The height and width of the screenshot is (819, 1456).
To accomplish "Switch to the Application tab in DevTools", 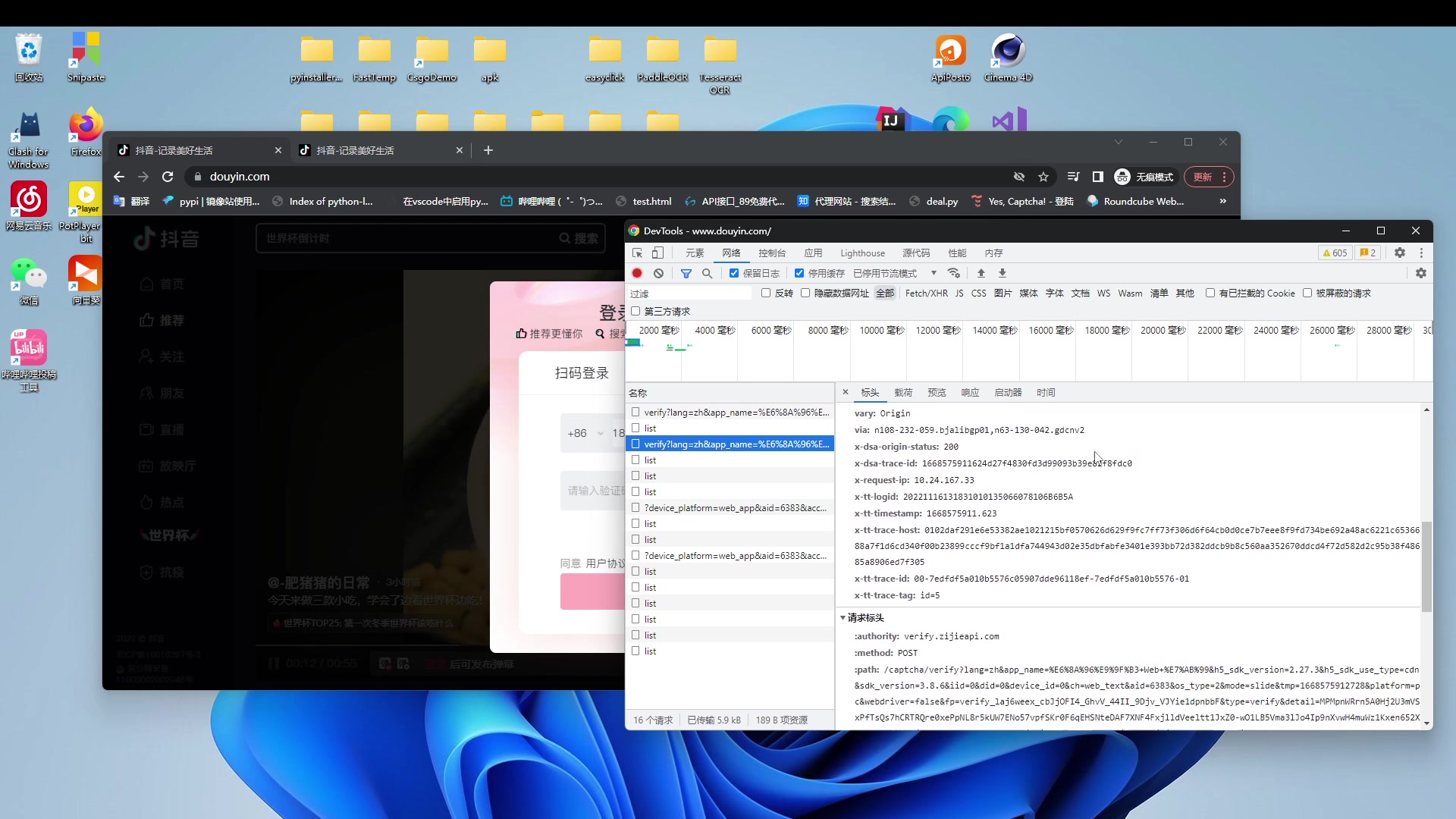I will click(x=814, y=253).
